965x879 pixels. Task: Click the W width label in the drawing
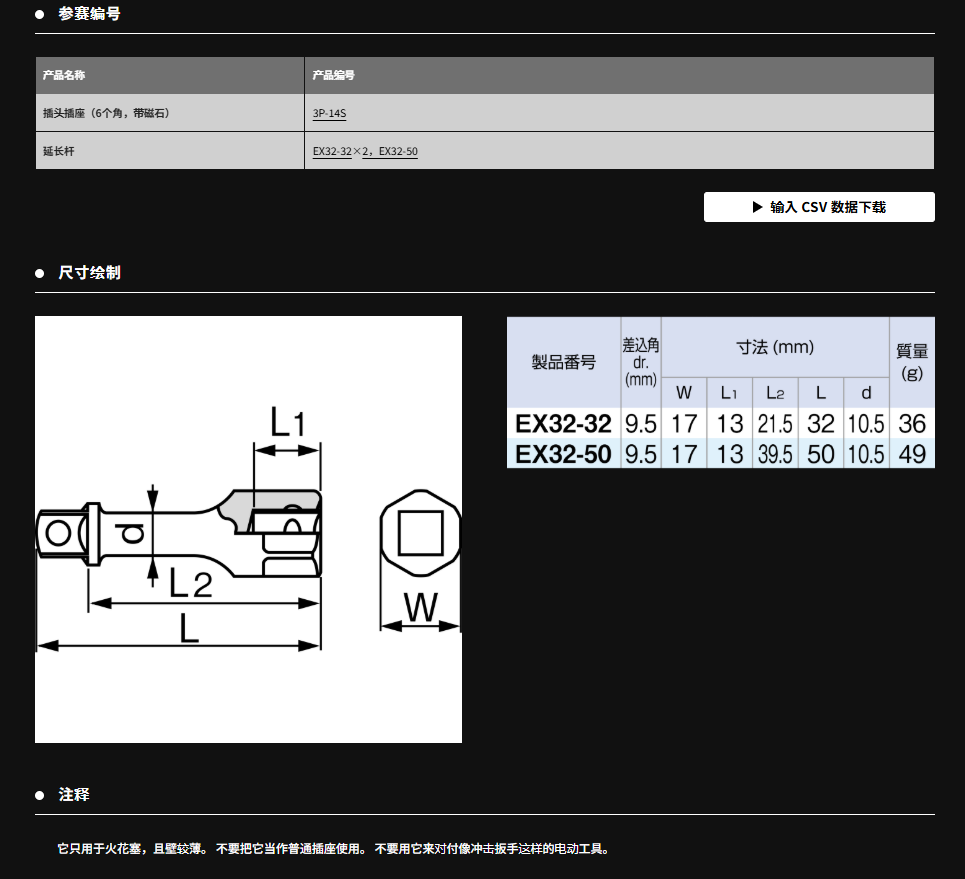tap(421, 606)
